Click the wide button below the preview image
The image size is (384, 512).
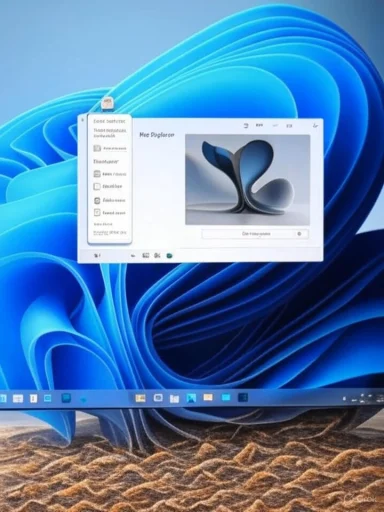coord(255,234)
